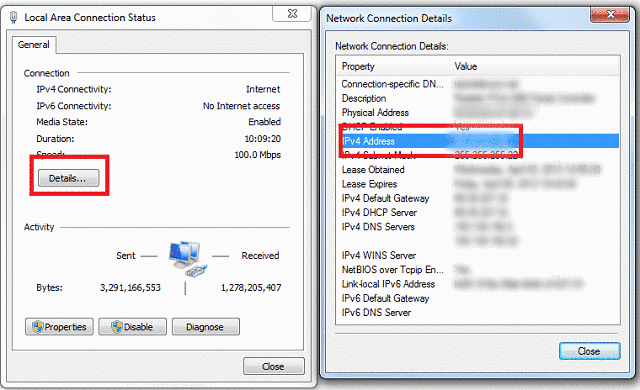The width and height of the screenshot is (640, 390).
Task: Close the Local Area Connection Status dialog via Close button
Action: coord(273,366)
